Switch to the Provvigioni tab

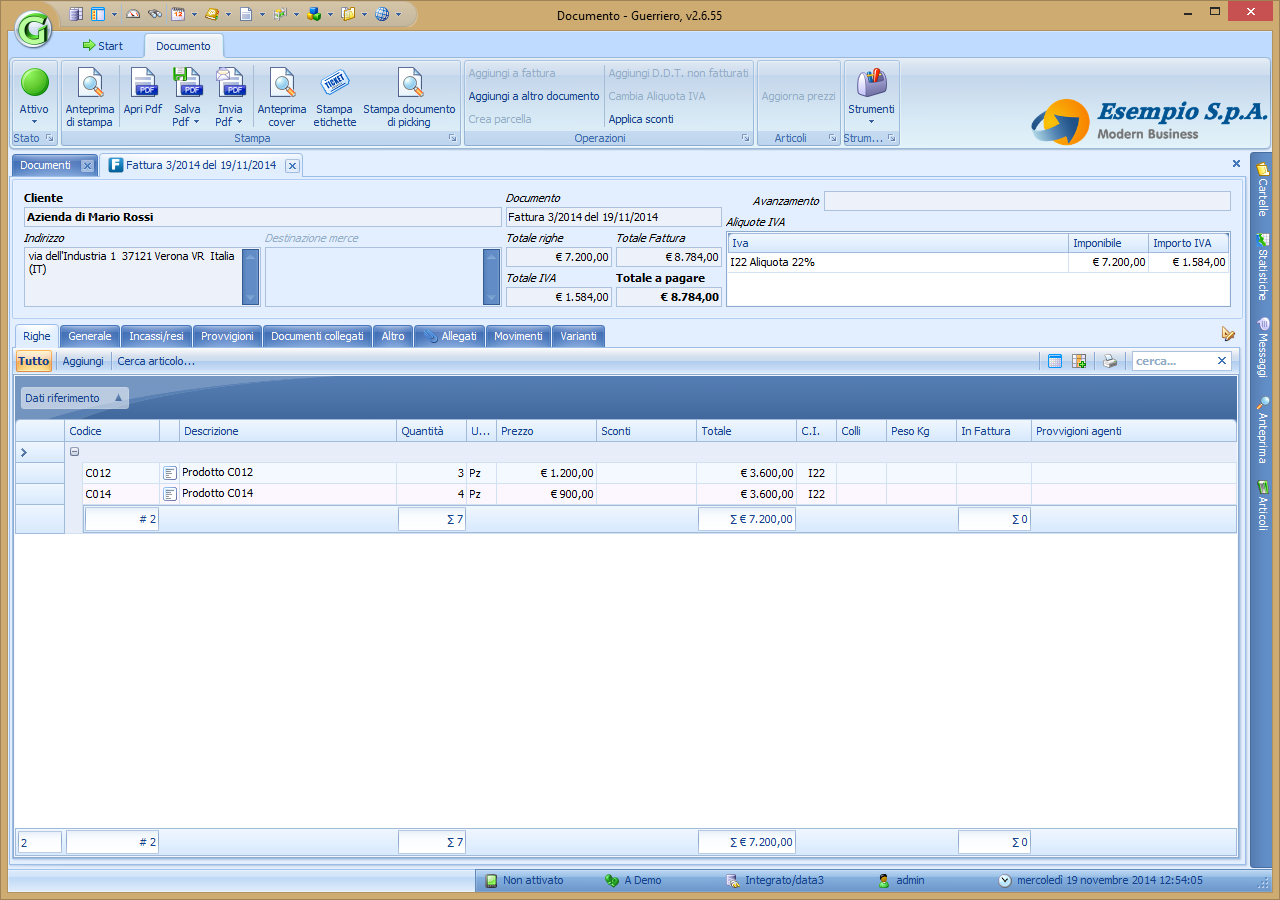tap(228, 336)
